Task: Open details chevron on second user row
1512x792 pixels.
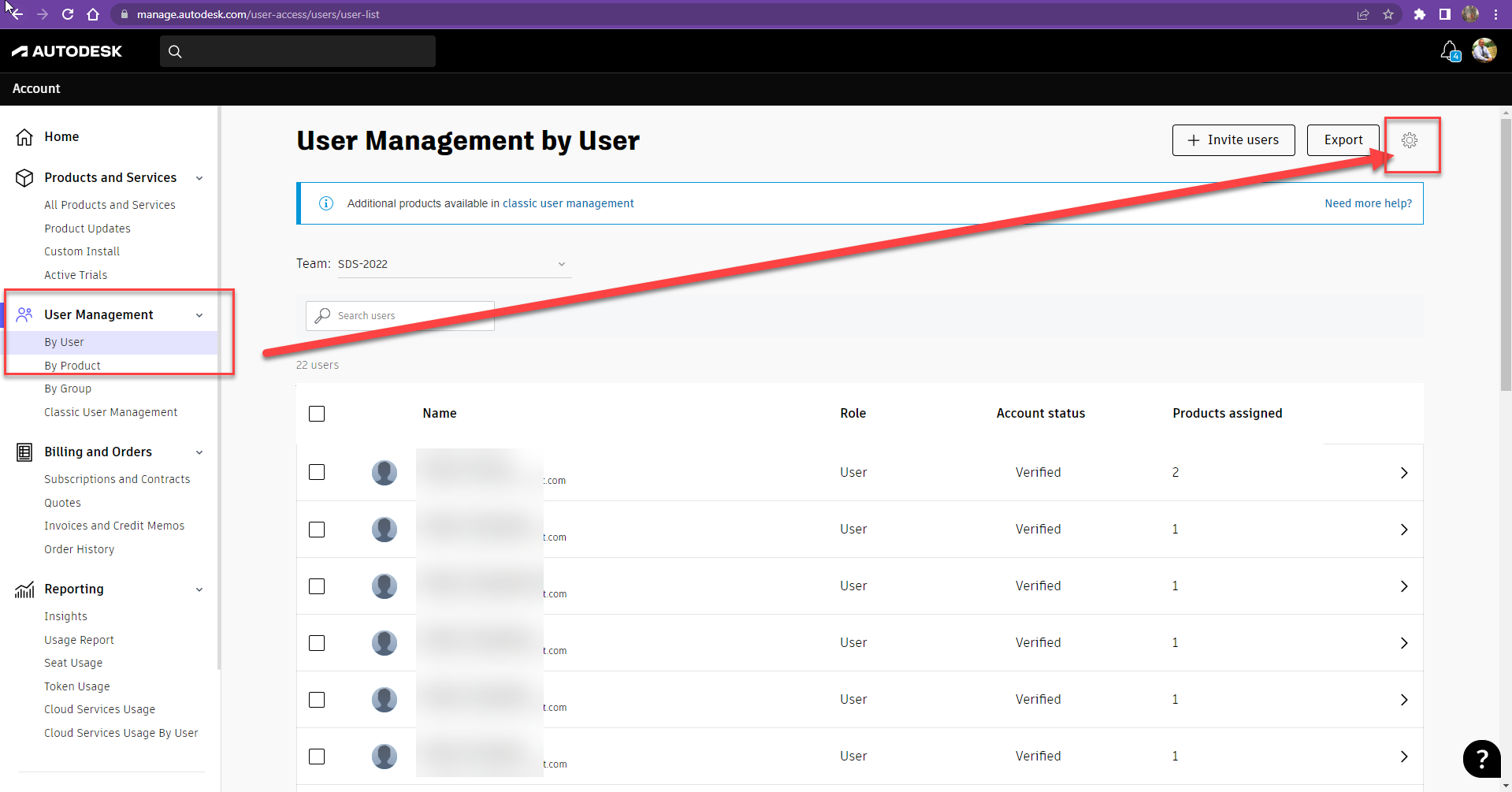Action: coord(1404,530)
